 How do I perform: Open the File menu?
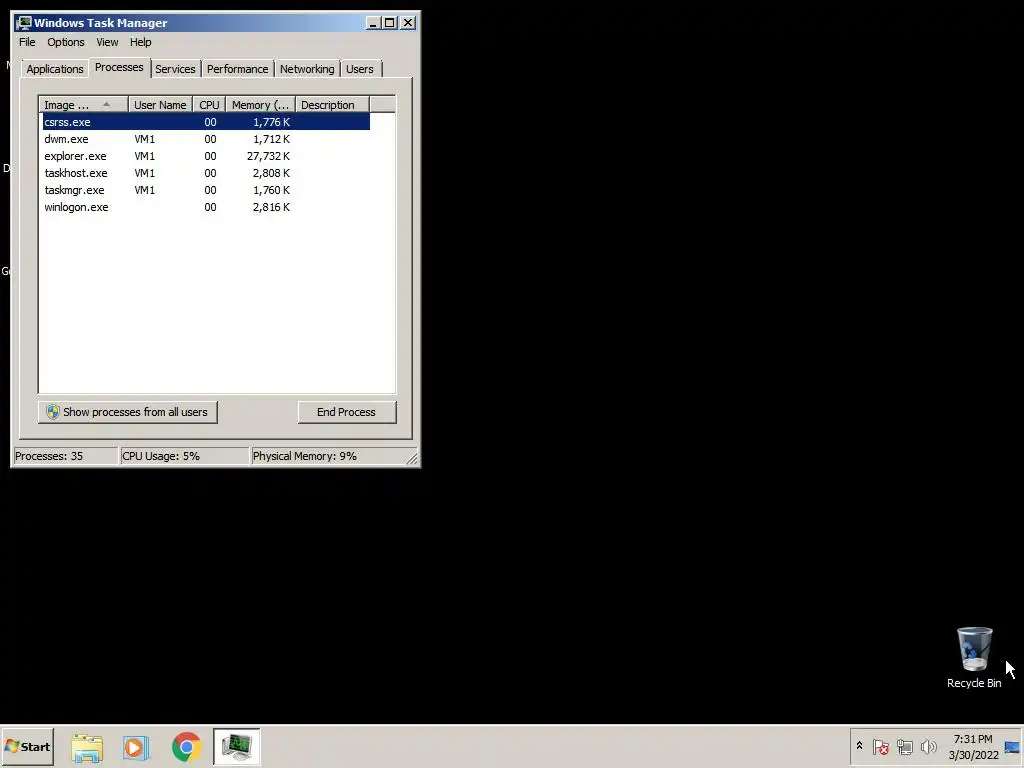coord(27,42)
